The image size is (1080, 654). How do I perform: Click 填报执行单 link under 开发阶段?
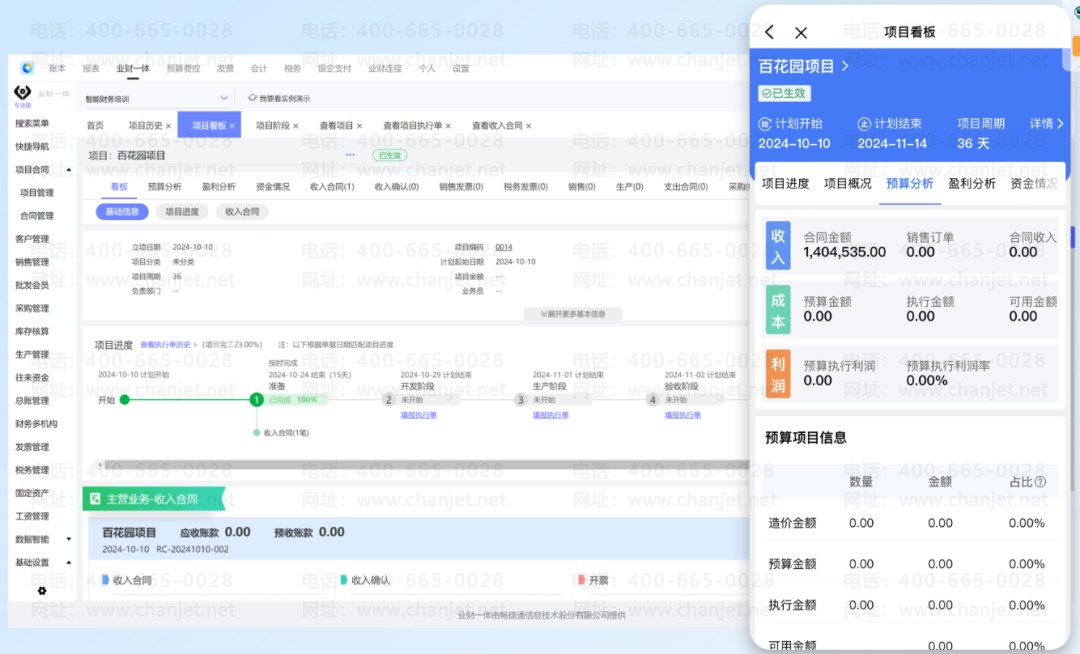pyautogui.click(x=418, y=415)
